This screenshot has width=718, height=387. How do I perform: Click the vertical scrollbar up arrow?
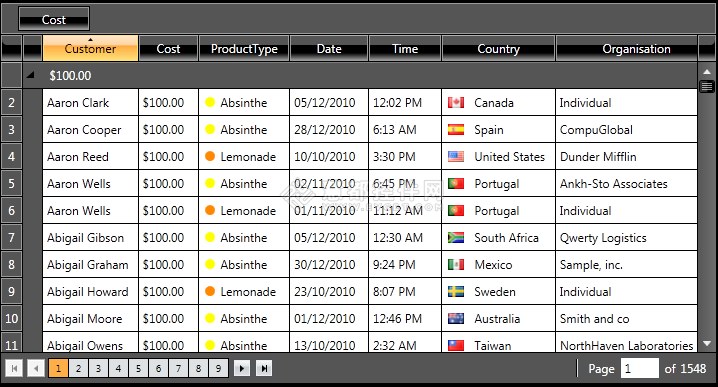pyautogui.click(x=707, y=71)
